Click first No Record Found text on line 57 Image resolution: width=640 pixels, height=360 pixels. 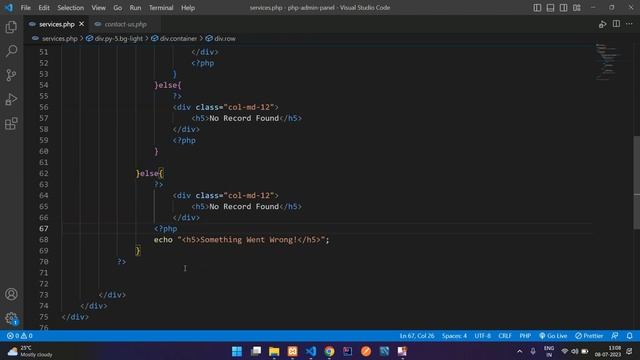pyautogui.click(x=244, y=118)
